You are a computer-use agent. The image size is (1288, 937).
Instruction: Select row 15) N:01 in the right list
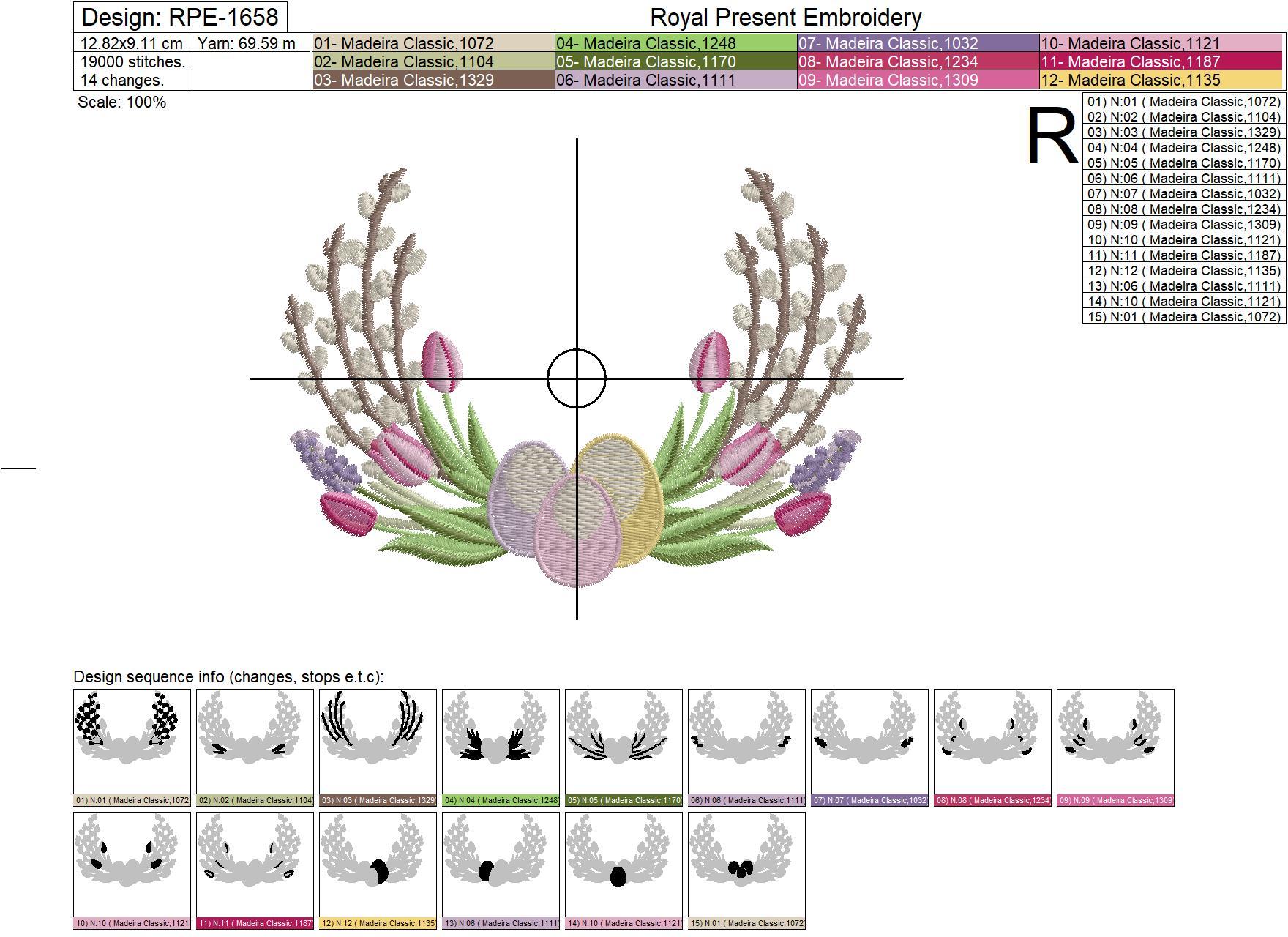click(x=1183, y=317)
